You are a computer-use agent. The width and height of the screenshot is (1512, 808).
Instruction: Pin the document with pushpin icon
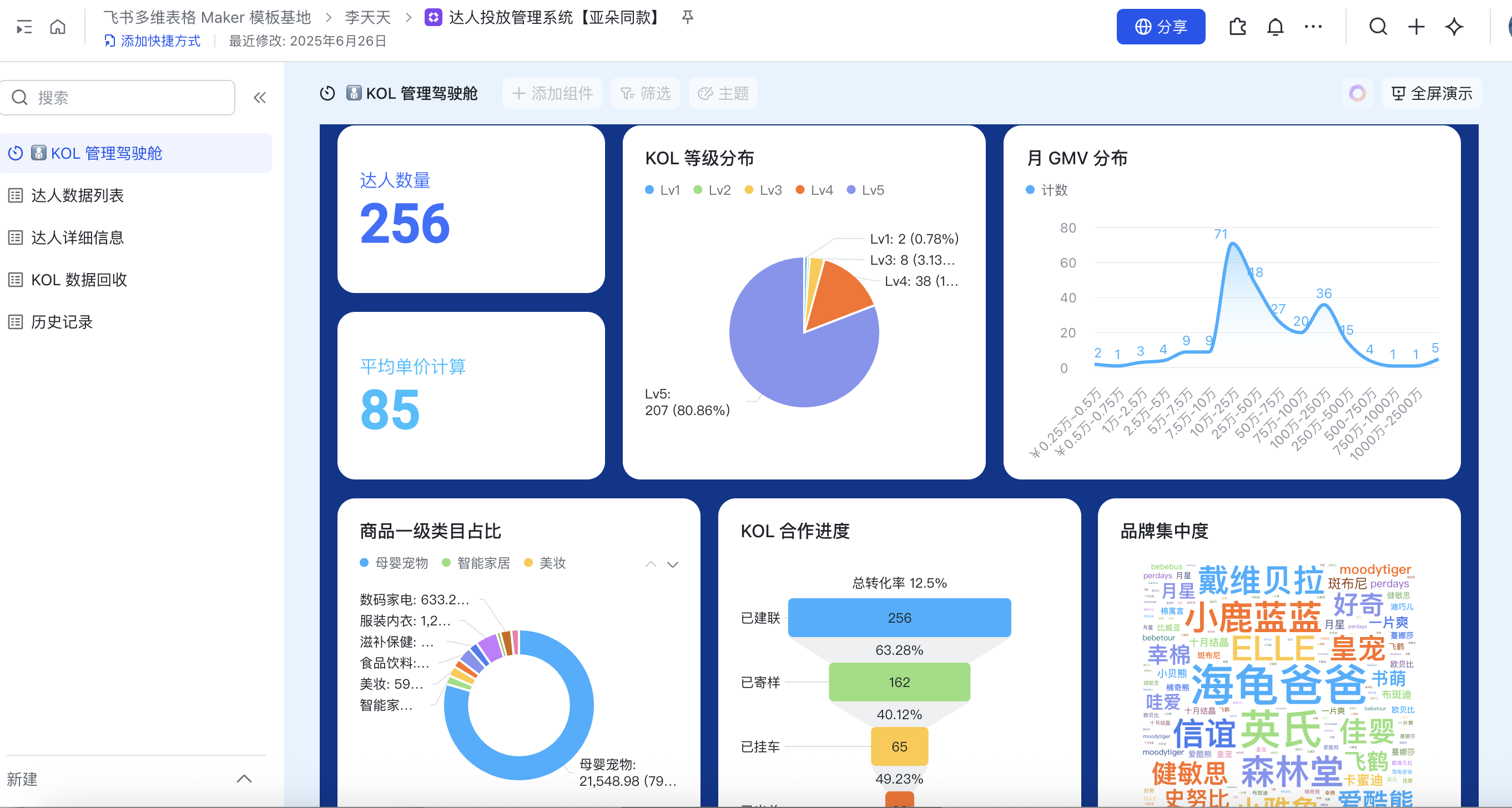687,18
